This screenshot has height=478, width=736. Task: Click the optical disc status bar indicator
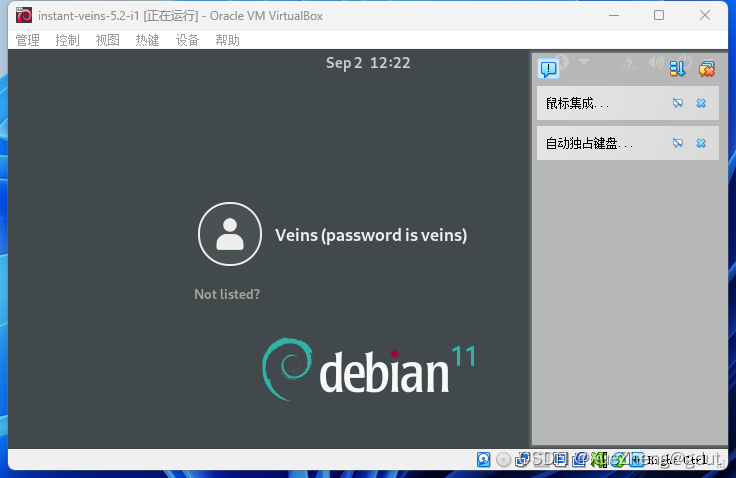[x=503, y=459]
